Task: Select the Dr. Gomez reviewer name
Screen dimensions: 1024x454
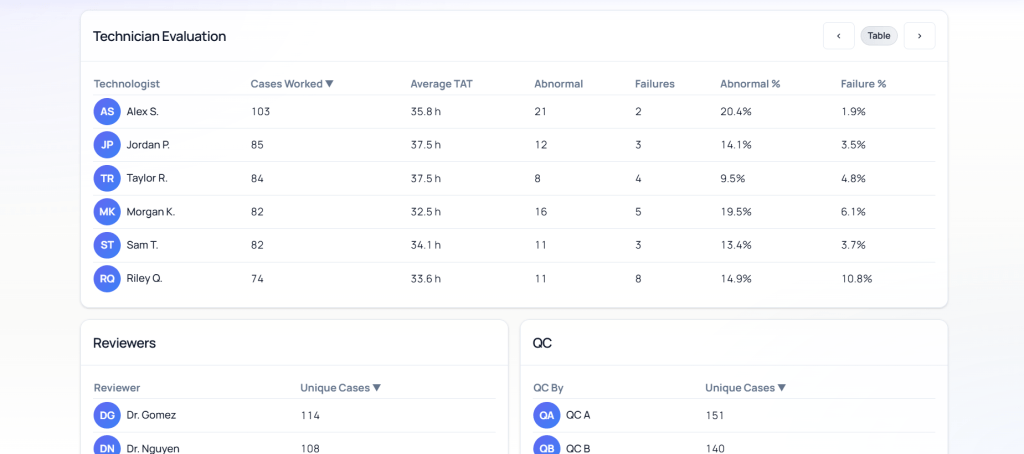Action: 151,415
